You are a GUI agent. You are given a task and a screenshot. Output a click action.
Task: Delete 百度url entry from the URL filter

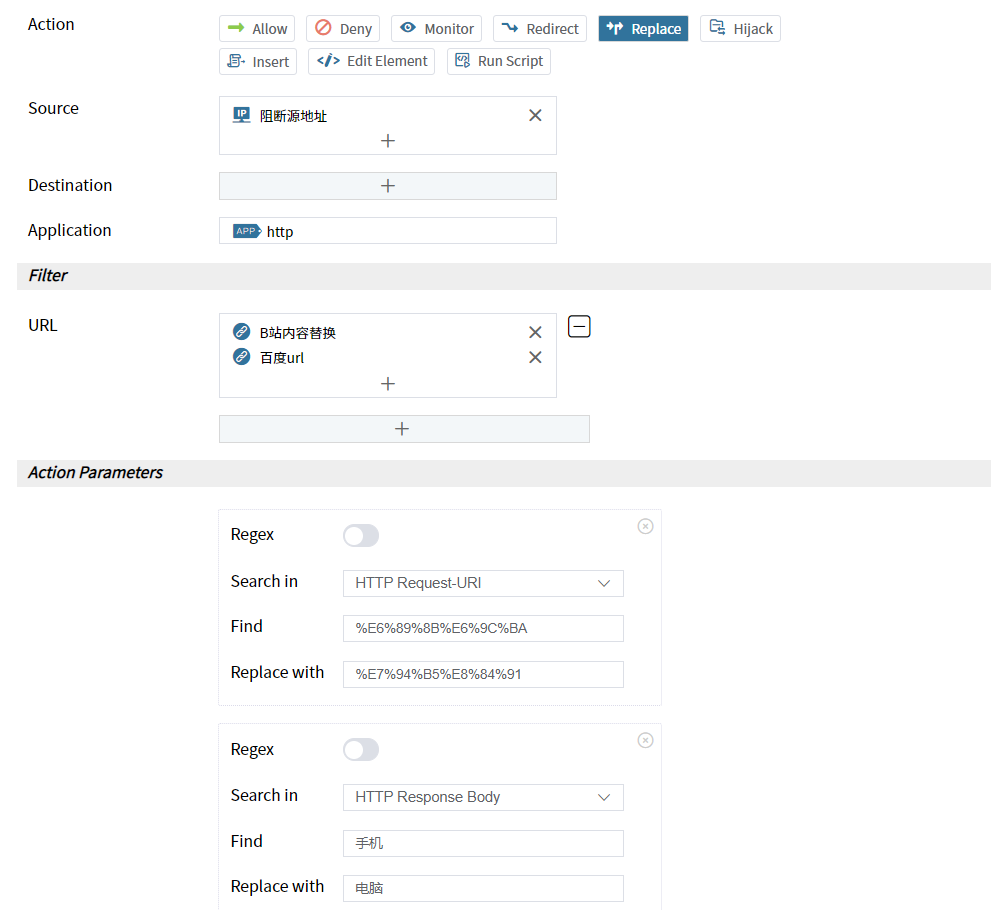[535, 358]
